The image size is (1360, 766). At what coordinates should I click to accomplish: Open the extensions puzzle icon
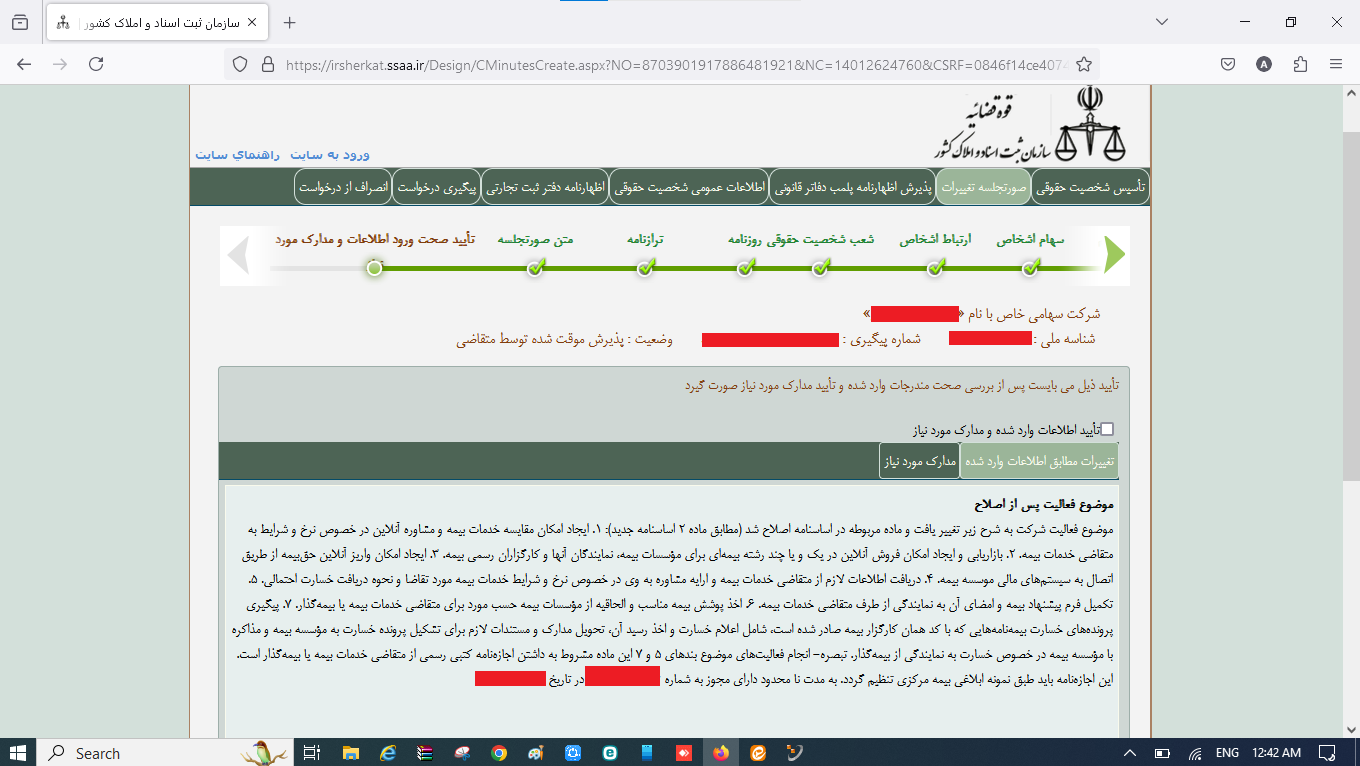click(1300, 64)
